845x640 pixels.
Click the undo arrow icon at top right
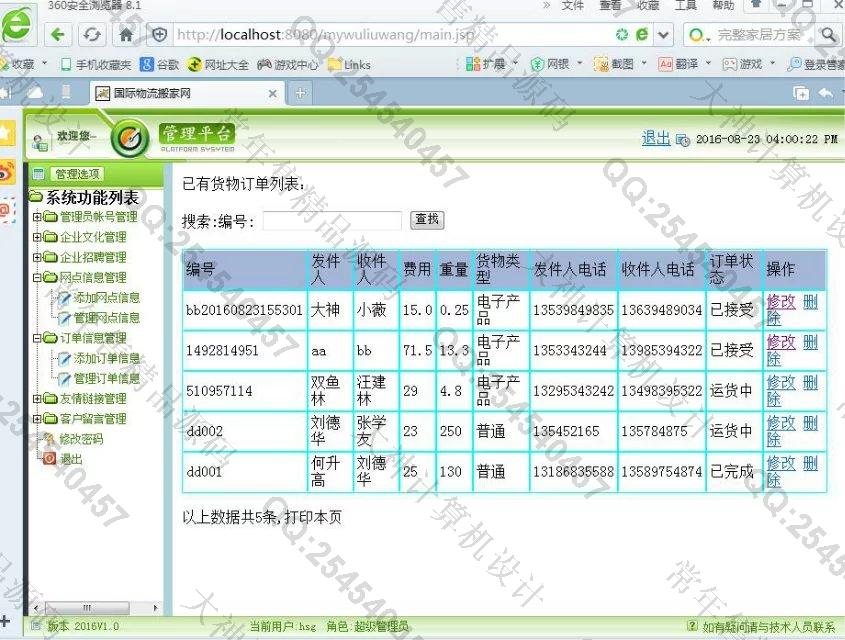pos(825,93)
